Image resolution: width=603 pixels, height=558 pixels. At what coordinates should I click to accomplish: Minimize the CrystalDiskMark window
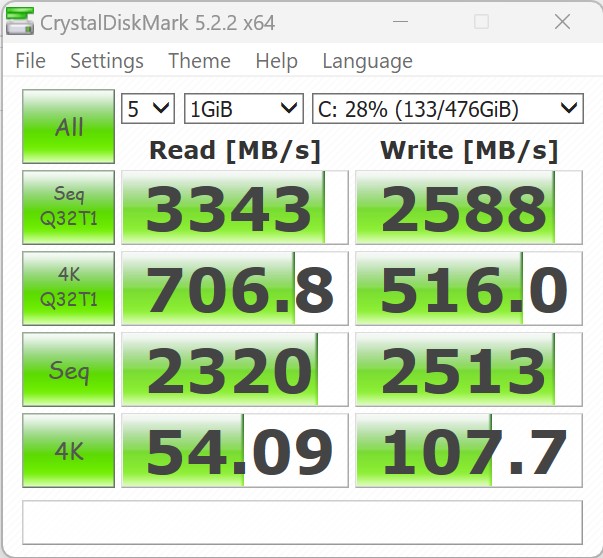click(x=400, y=22)
